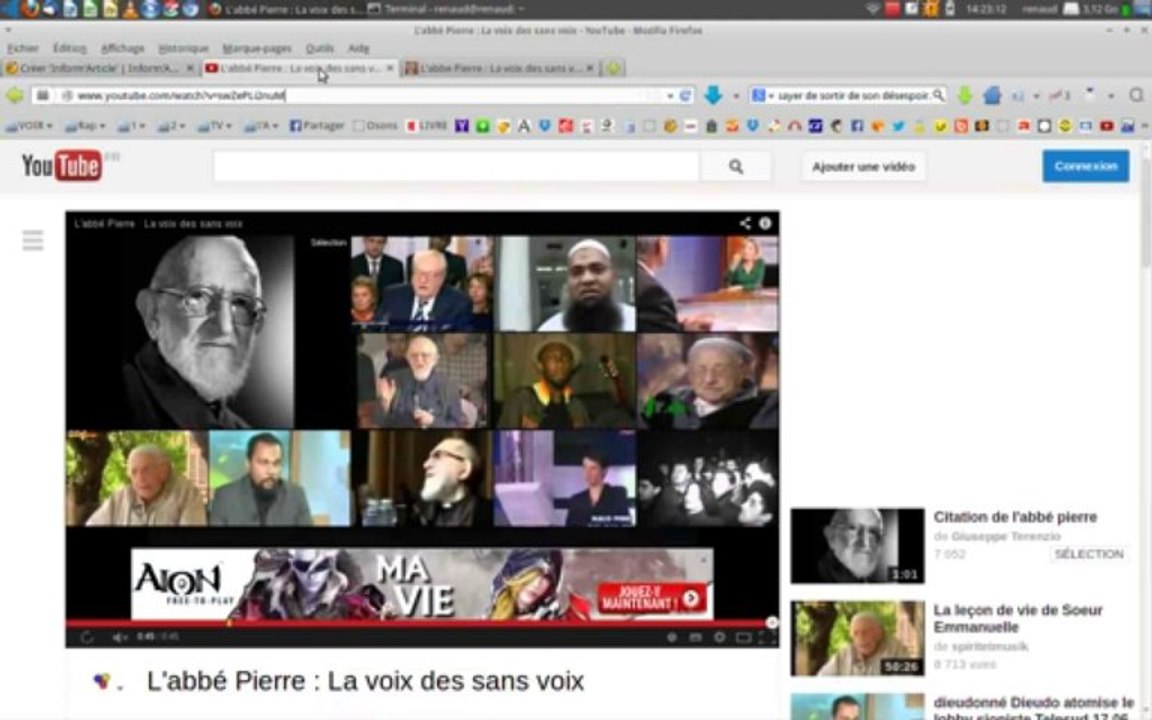The image size is (1152, 720).
Task: Open La leçon de vie de Soeur Emmanuelle
Action: (1018, 618)
